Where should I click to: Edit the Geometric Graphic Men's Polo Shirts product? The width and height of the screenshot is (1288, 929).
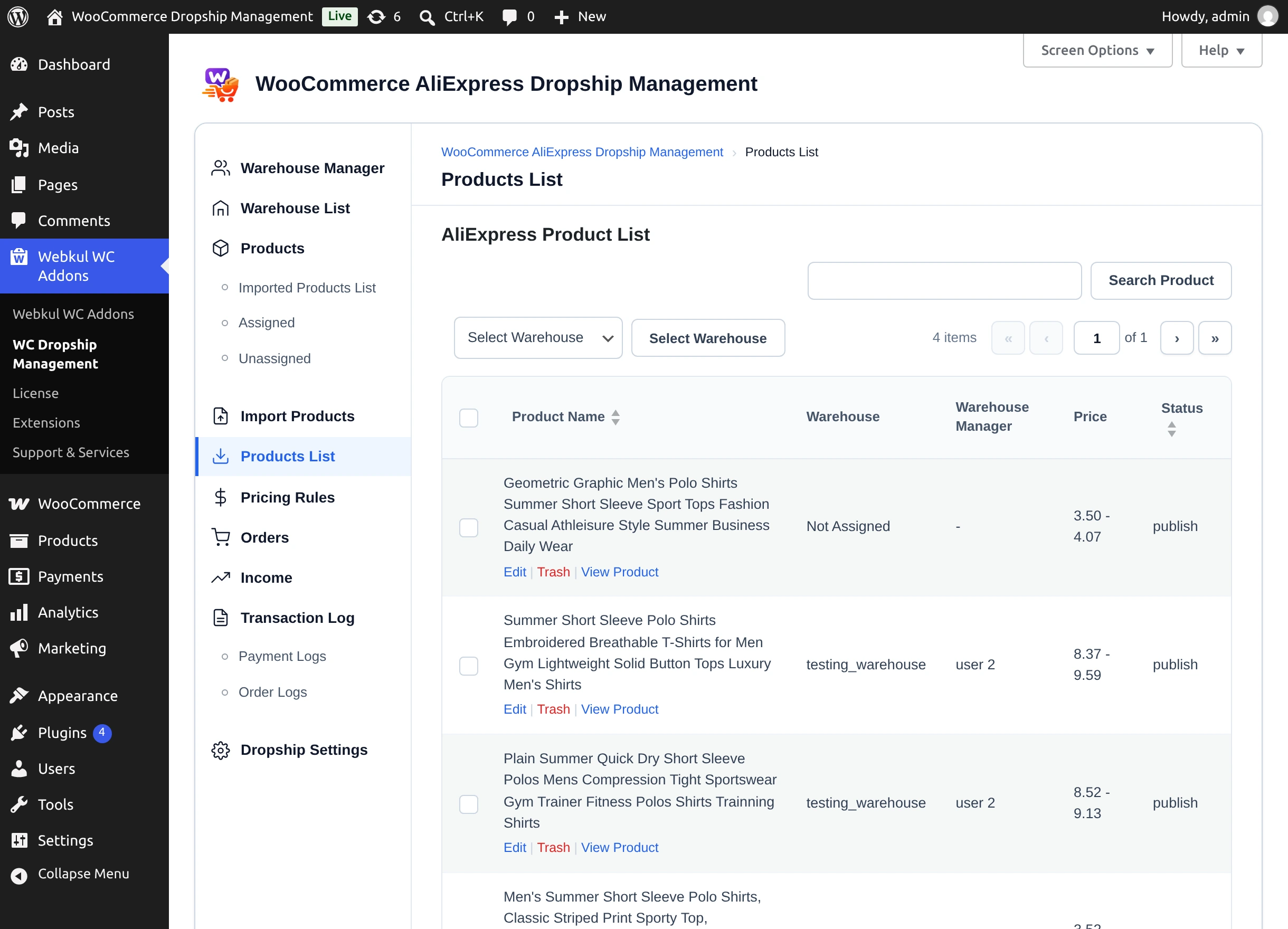(515, 572)
